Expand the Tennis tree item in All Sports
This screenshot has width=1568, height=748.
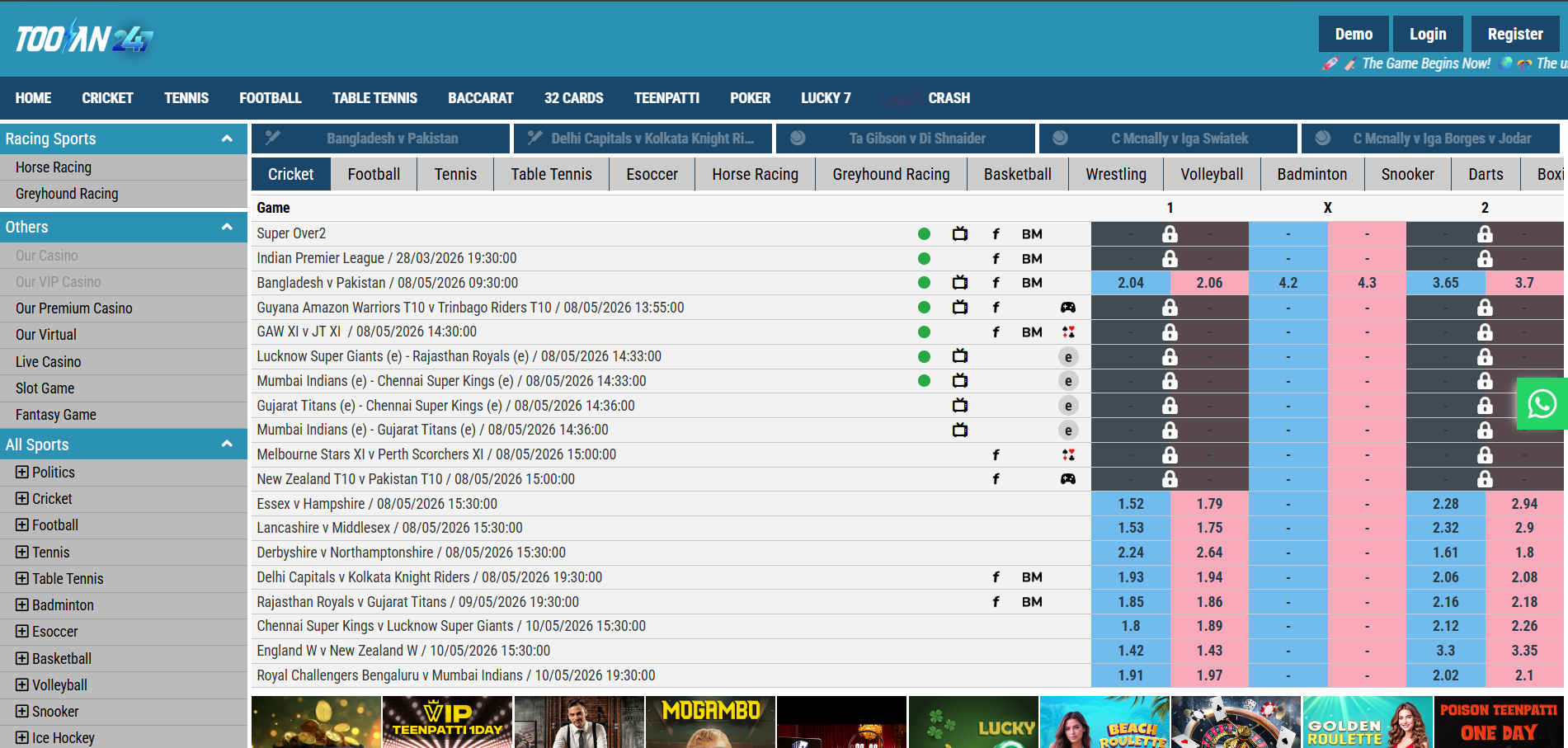click(x=22, y=552)
